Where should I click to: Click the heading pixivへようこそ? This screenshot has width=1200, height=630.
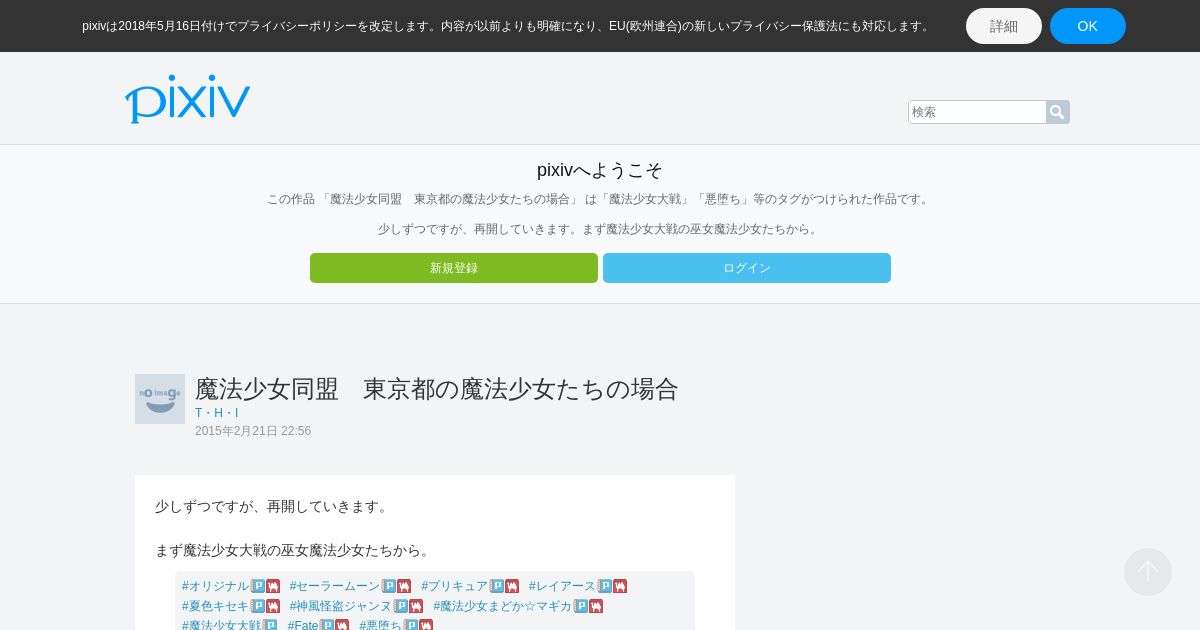[600, 170]
